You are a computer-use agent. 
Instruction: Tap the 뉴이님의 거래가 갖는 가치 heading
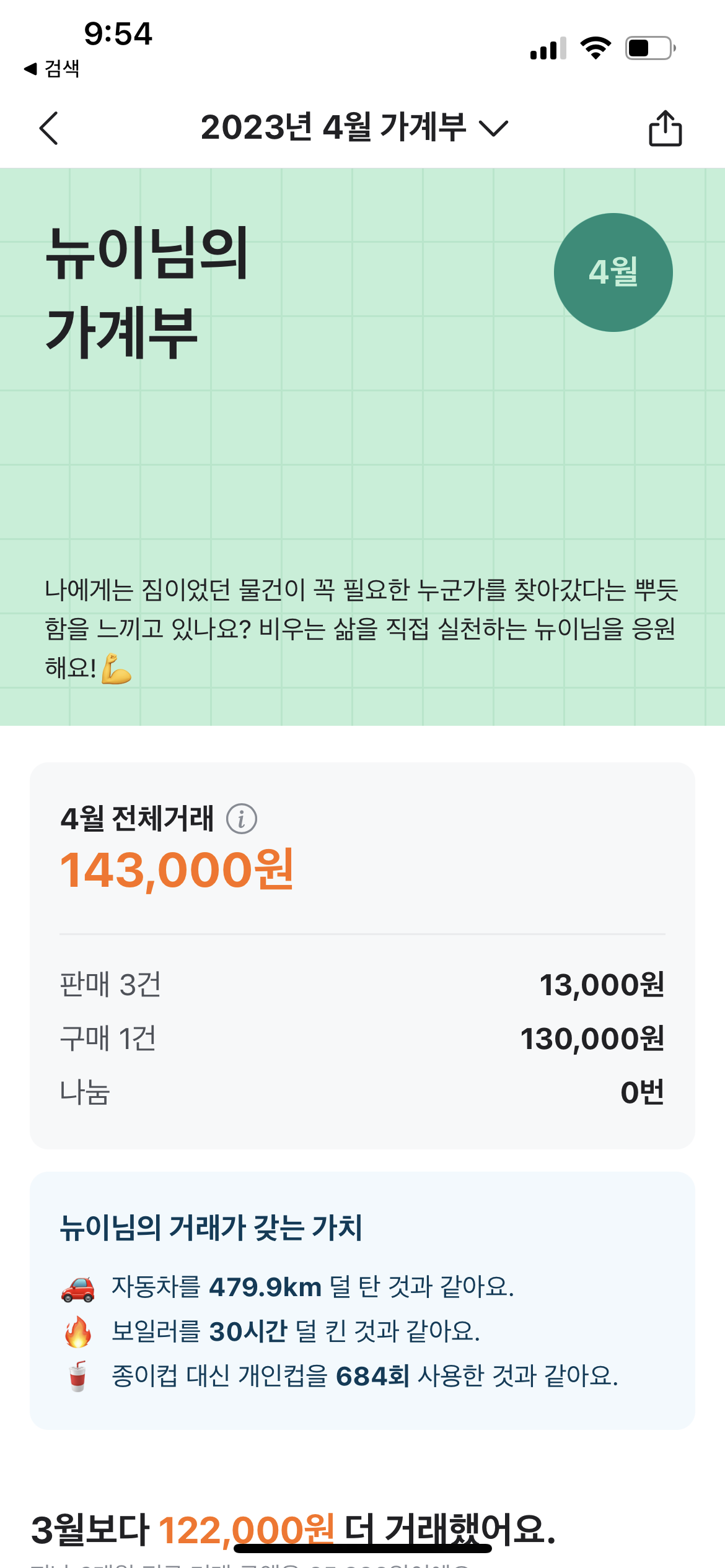(x=211, y=1227)
